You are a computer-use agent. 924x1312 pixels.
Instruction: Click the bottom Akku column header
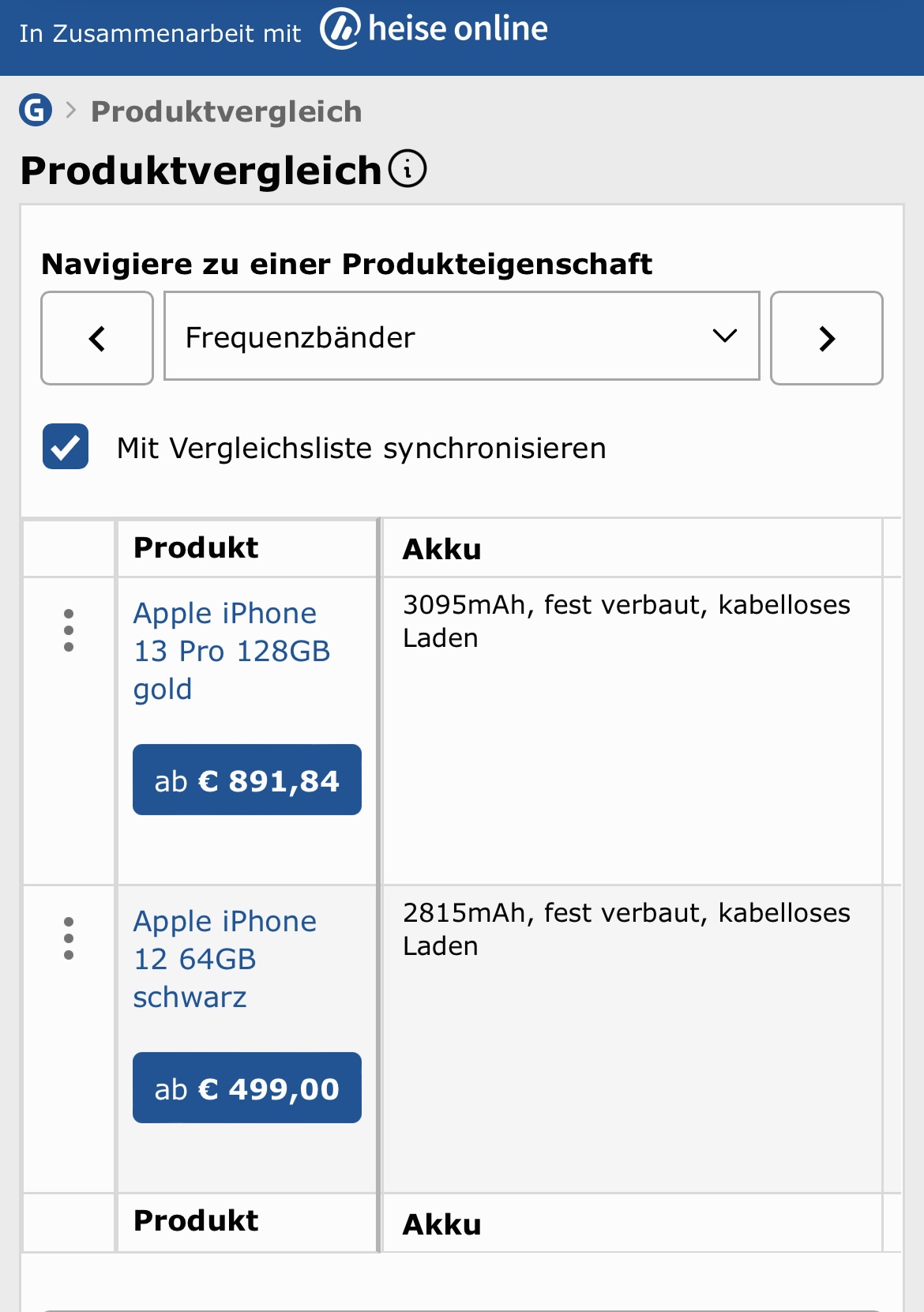pos(442,1224)
